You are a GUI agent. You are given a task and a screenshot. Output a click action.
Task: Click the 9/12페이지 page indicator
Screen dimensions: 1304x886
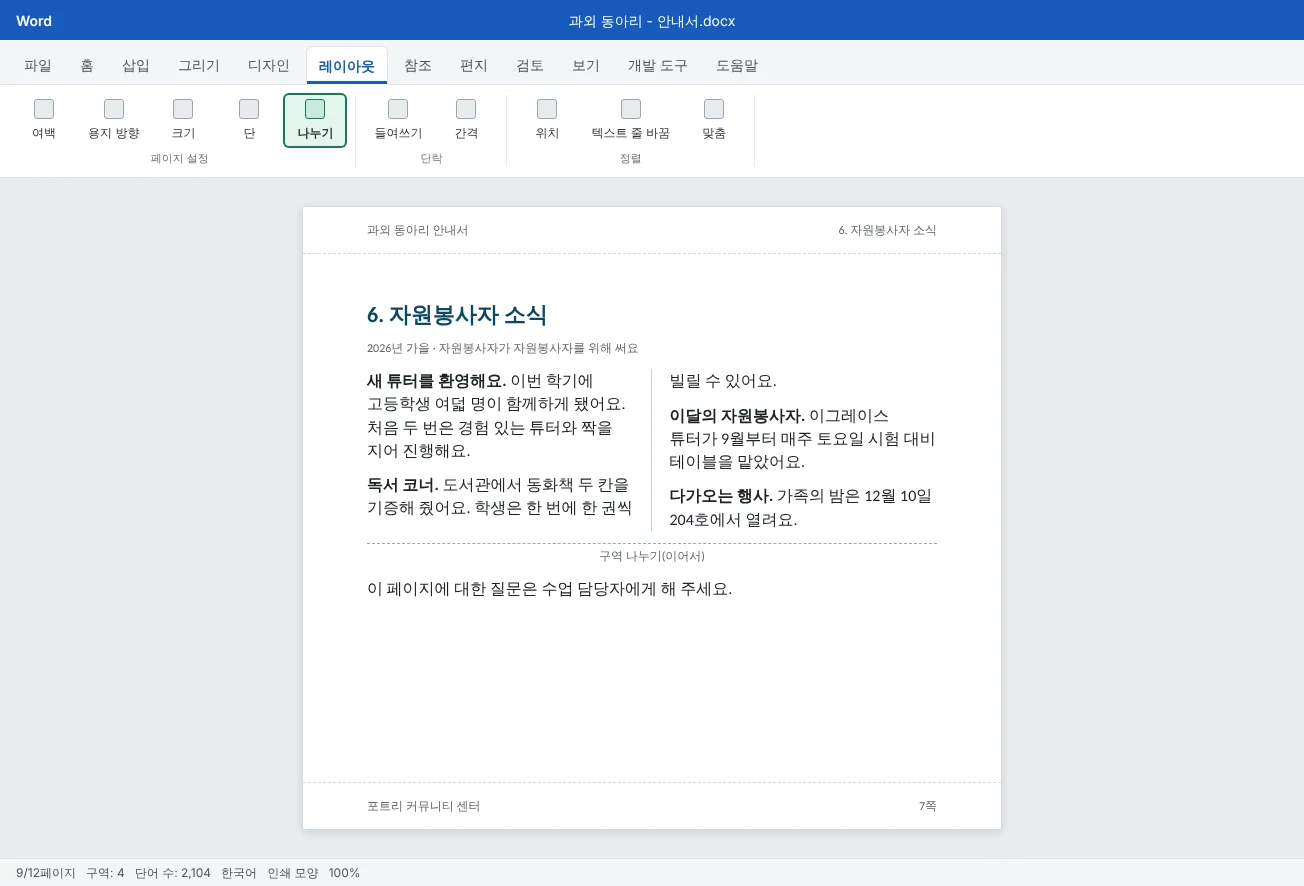pos(46,873)
